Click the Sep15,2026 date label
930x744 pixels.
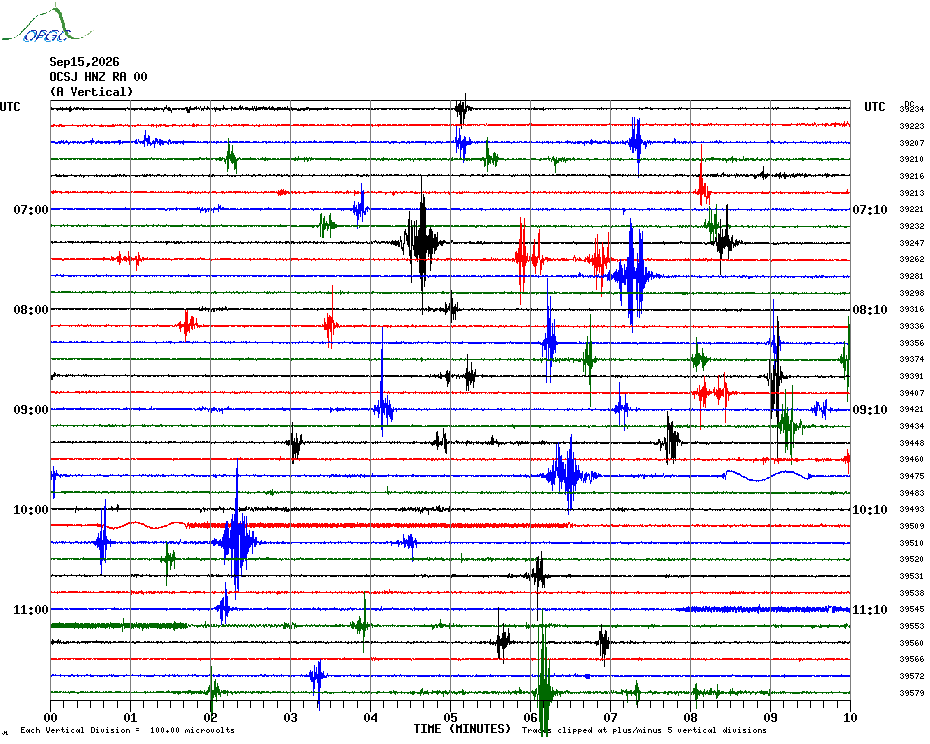[84, 62]
